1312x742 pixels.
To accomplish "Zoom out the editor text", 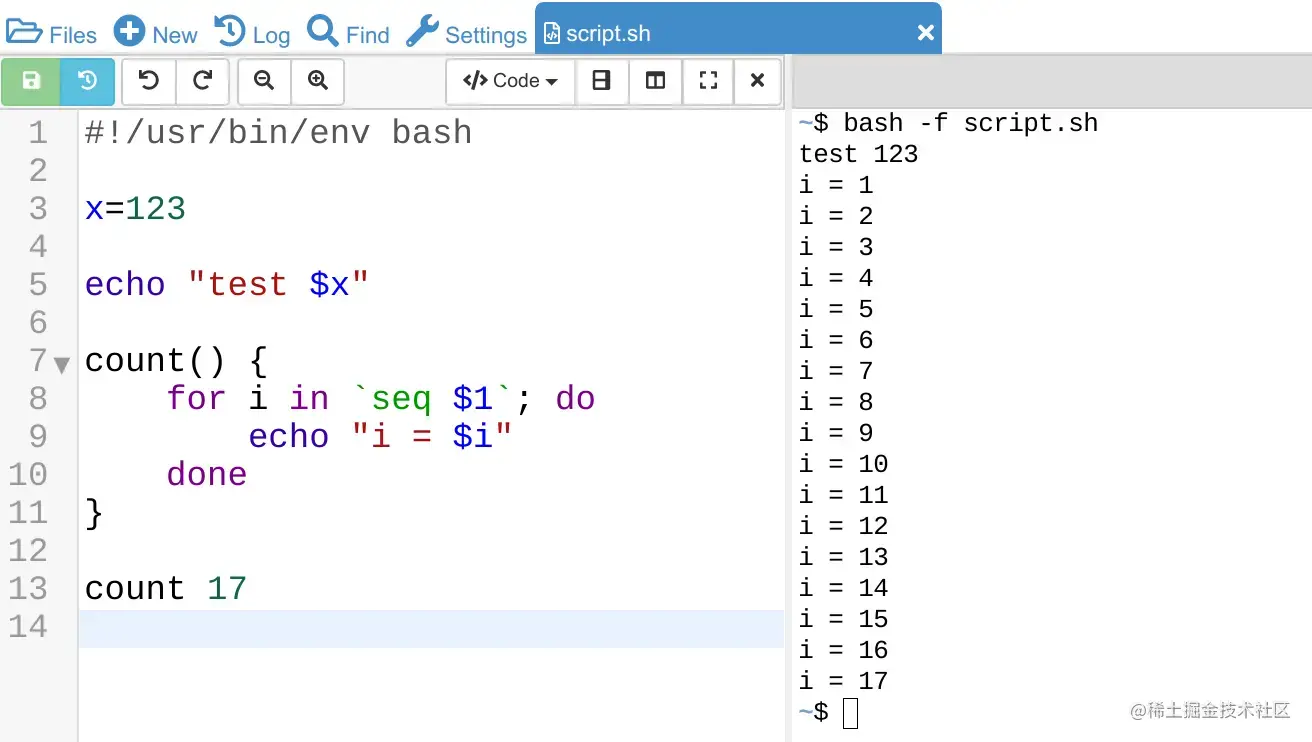I will pos(263,81).
